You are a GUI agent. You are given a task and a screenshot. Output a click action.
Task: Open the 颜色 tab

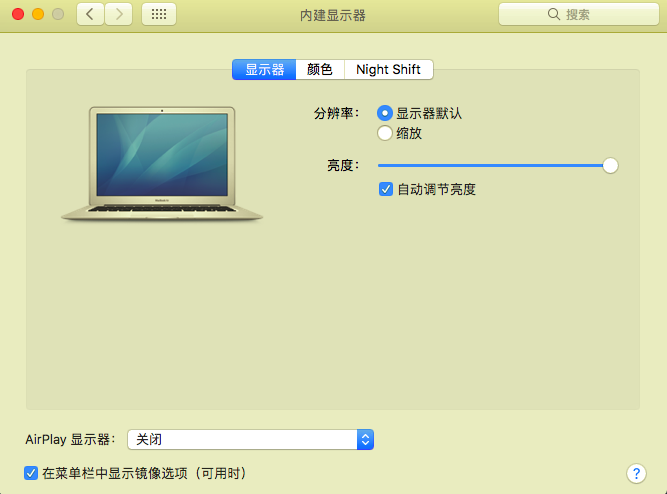click(320, 69)
